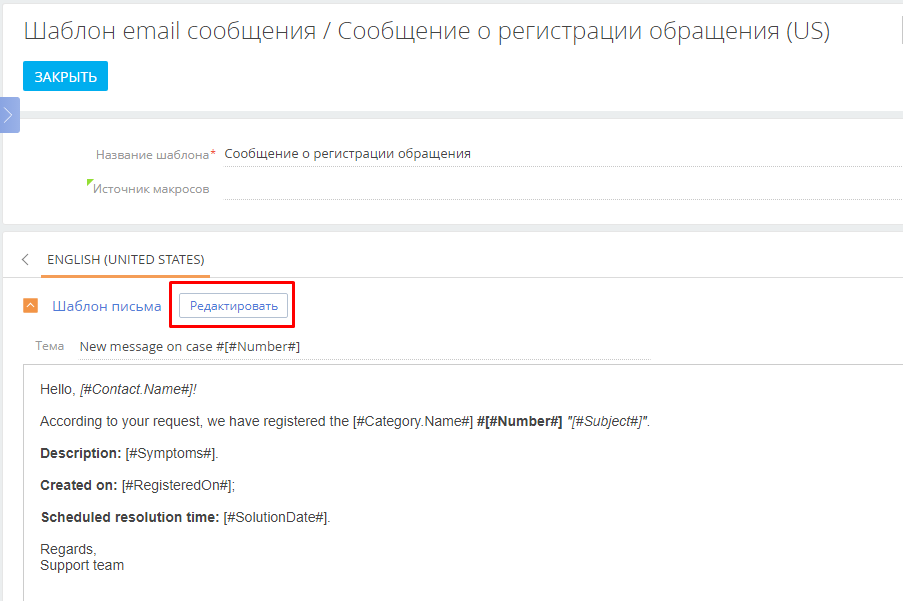Click the text [#Category.Name#]
Viewport: 903px width, 601px height.
coord(413,421)
